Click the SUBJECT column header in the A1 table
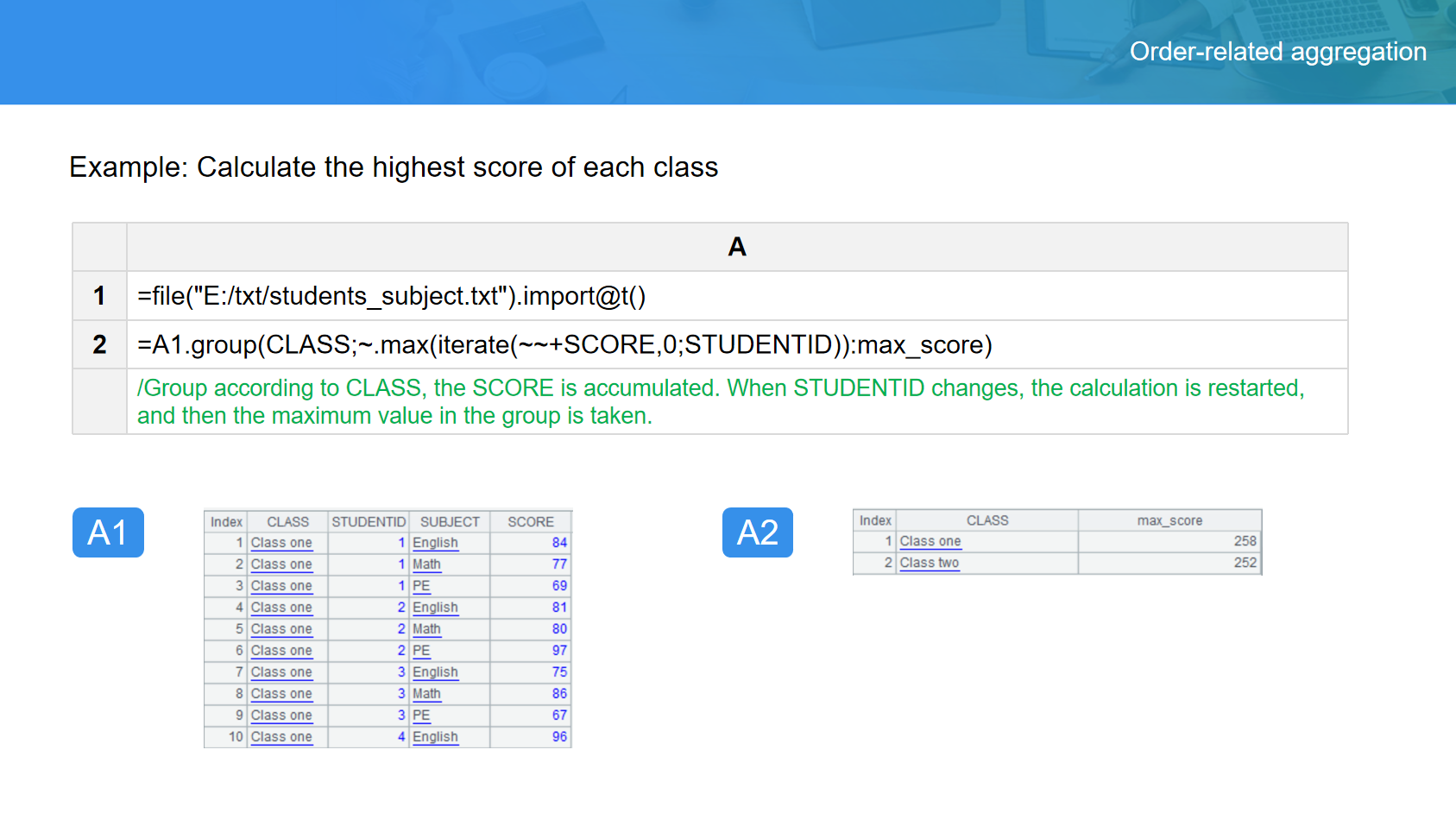Screen dimensions: 1456x819 (450, 522)
